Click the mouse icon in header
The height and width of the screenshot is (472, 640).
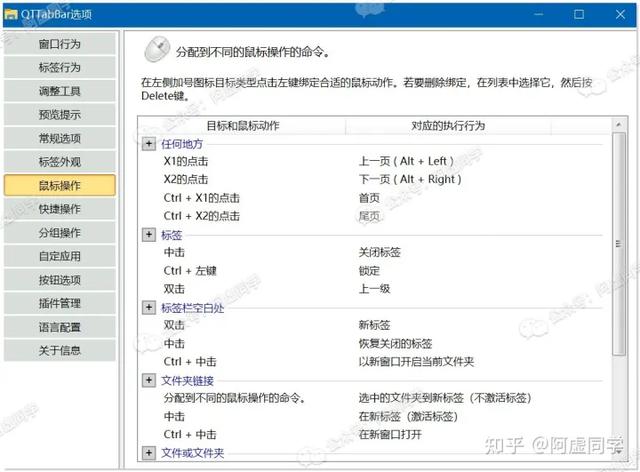point(157,50)
